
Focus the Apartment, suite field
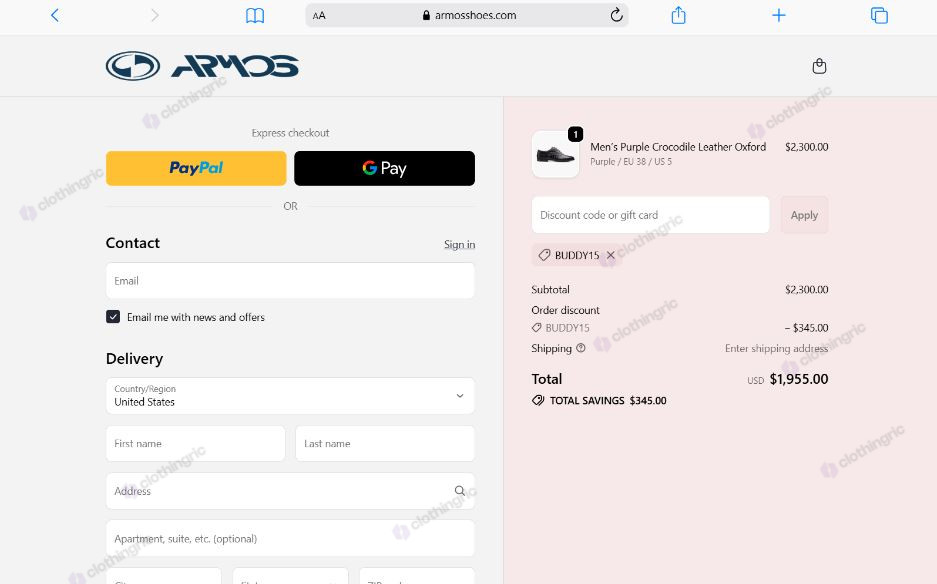pos(290,539)
